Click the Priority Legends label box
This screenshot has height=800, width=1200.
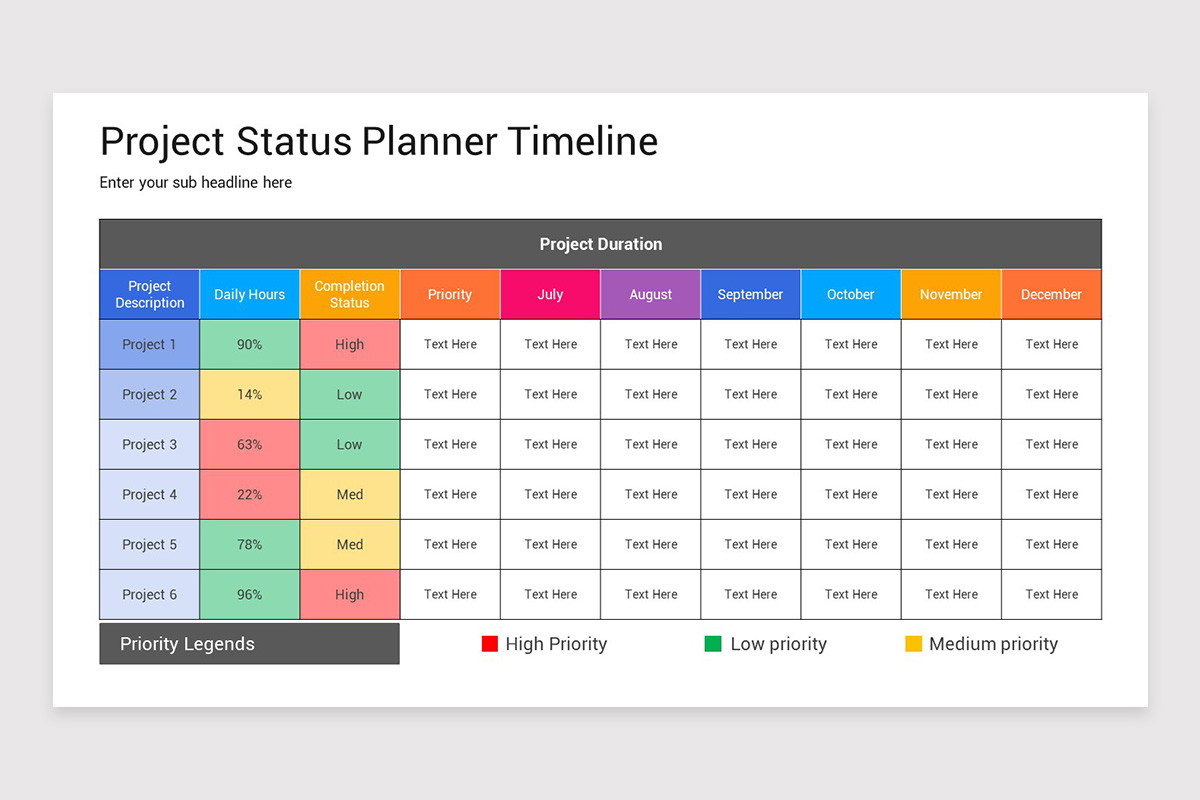249,644
